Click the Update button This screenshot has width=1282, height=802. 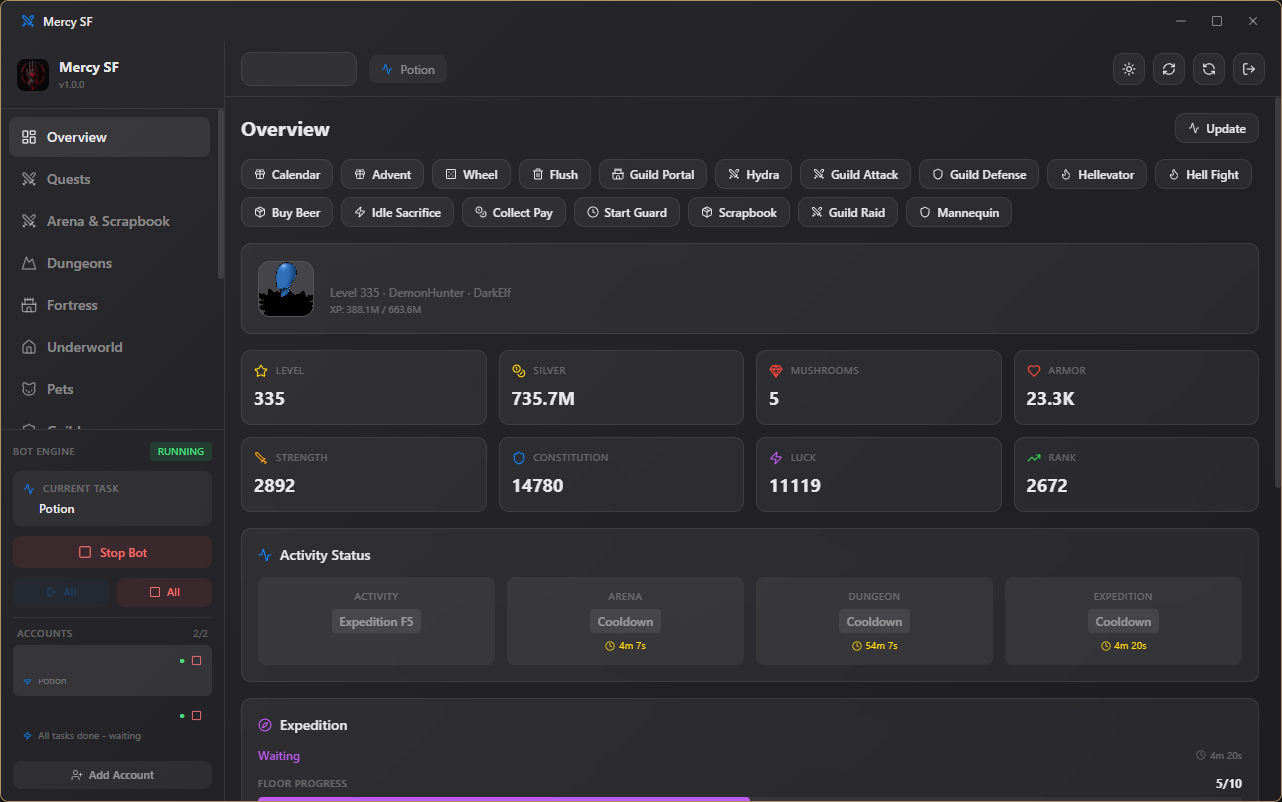(x=1217, y=128)
